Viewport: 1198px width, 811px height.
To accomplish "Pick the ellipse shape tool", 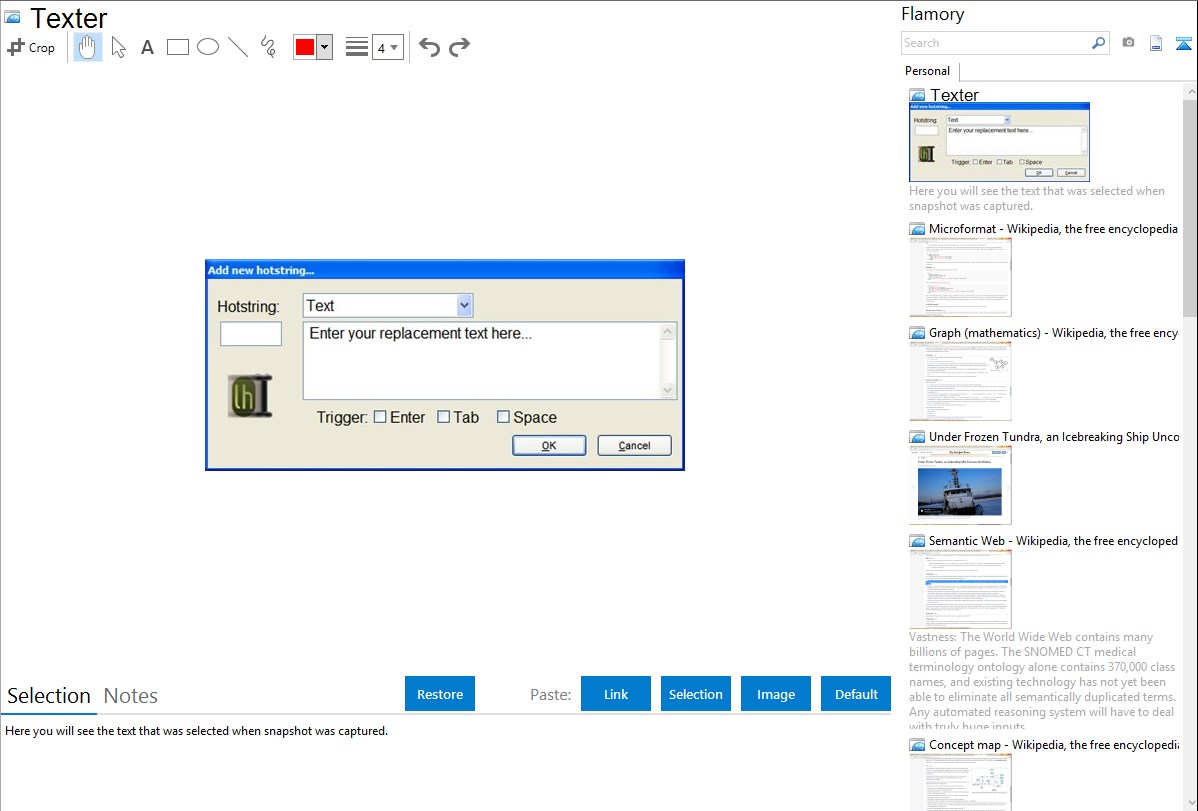I will click(208, 47).
